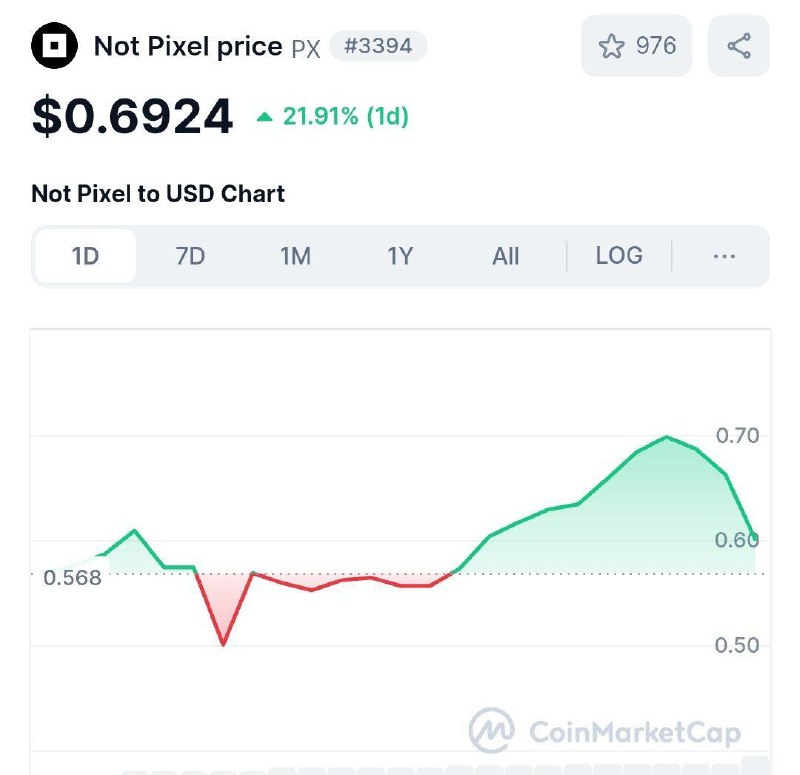Screen dimensions: 800x775
Task: Click the 0.568 baseline price label
Action: (72, 578)
